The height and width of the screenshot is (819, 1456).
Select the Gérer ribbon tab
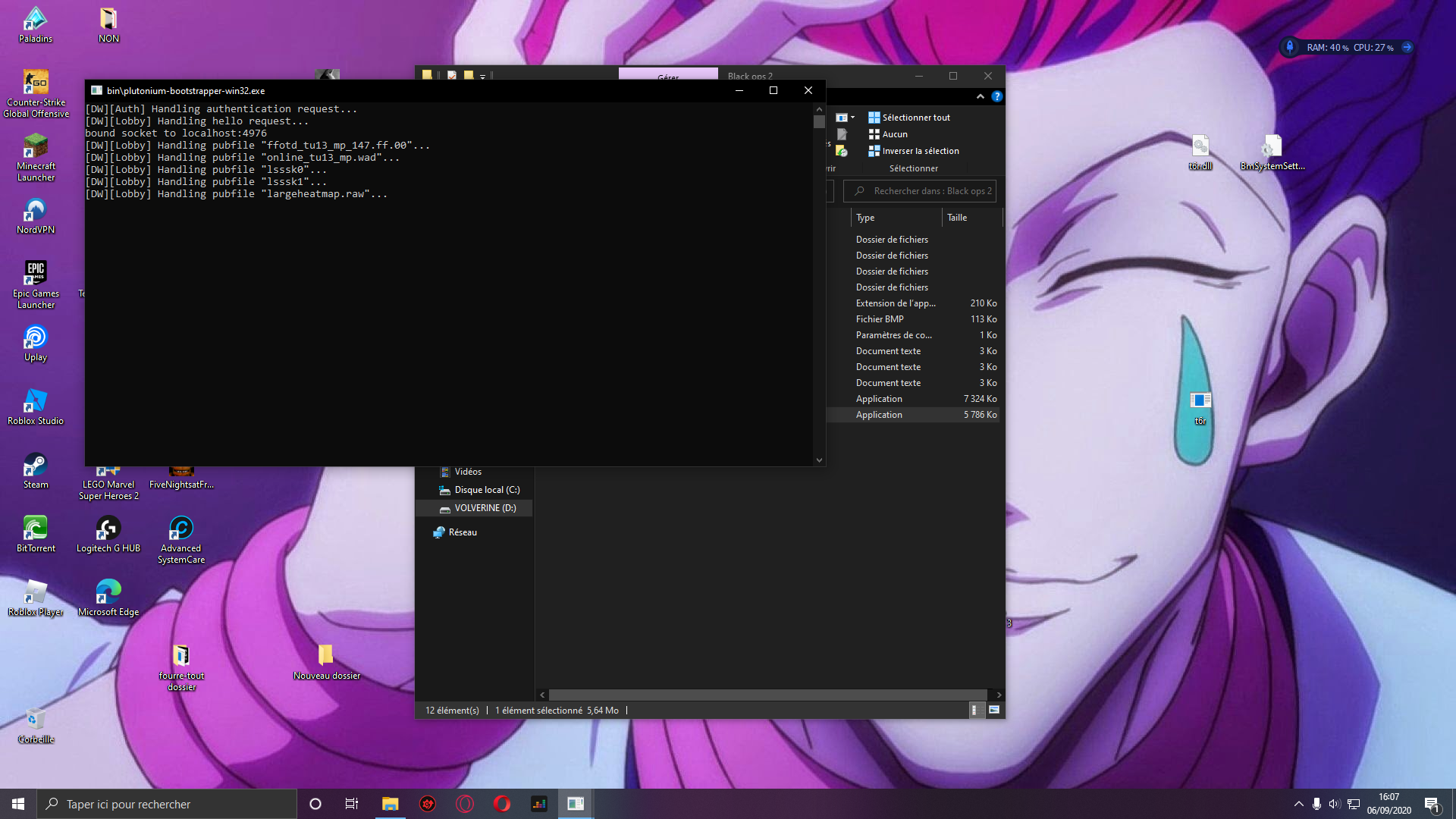point(668,76)
